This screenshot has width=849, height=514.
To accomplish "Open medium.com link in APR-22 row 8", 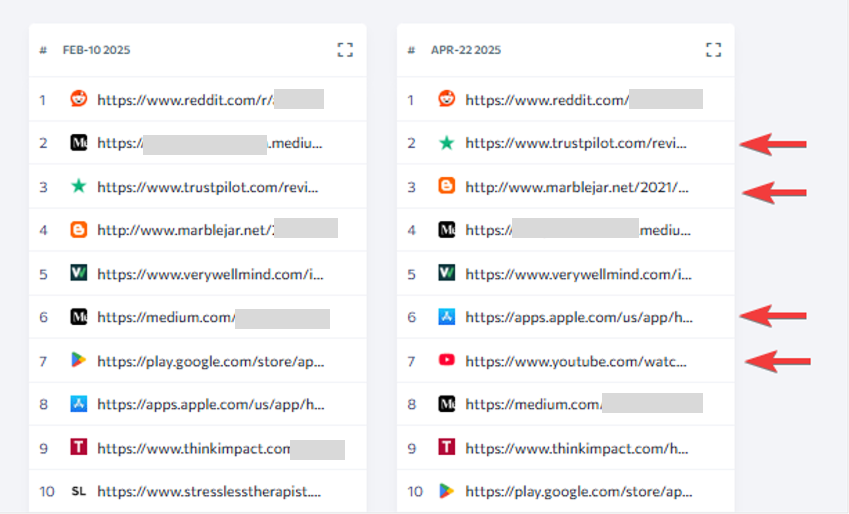I will [x=534, y=405].
